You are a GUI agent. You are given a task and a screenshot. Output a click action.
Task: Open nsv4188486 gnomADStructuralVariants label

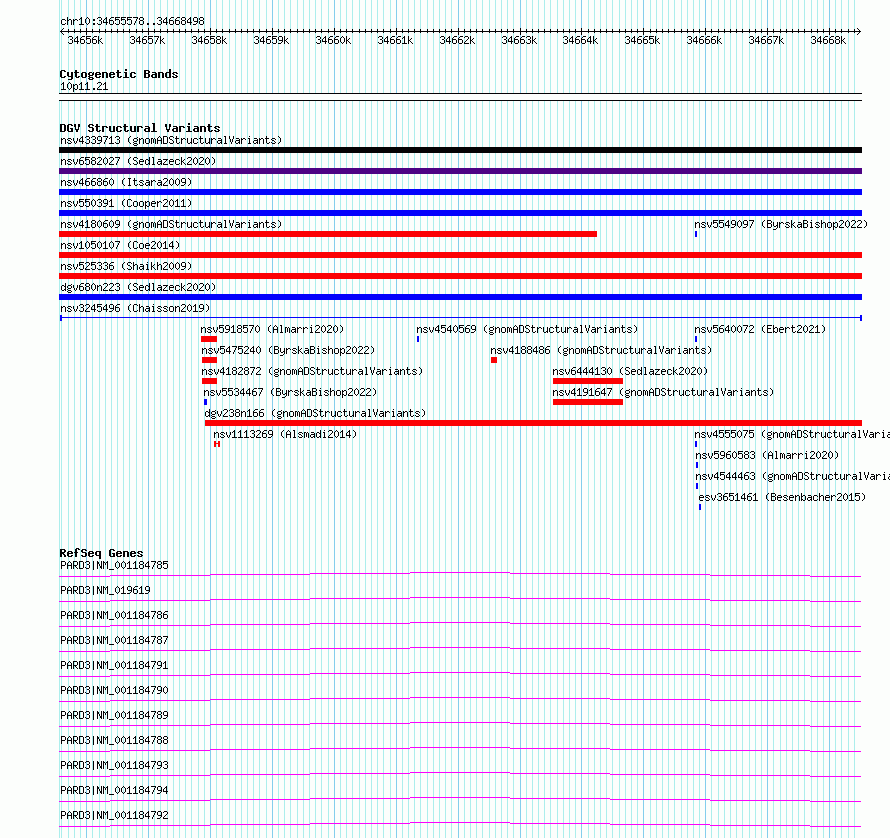coord(601,350)
